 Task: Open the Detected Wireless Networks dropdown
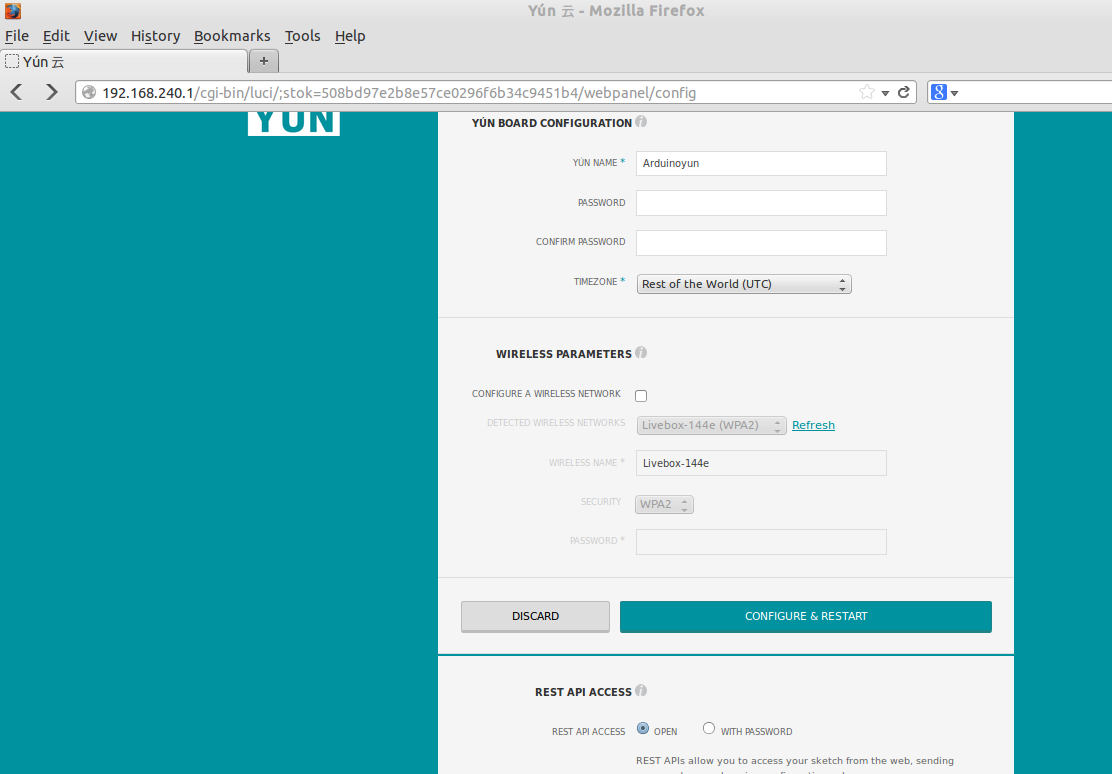711,425
